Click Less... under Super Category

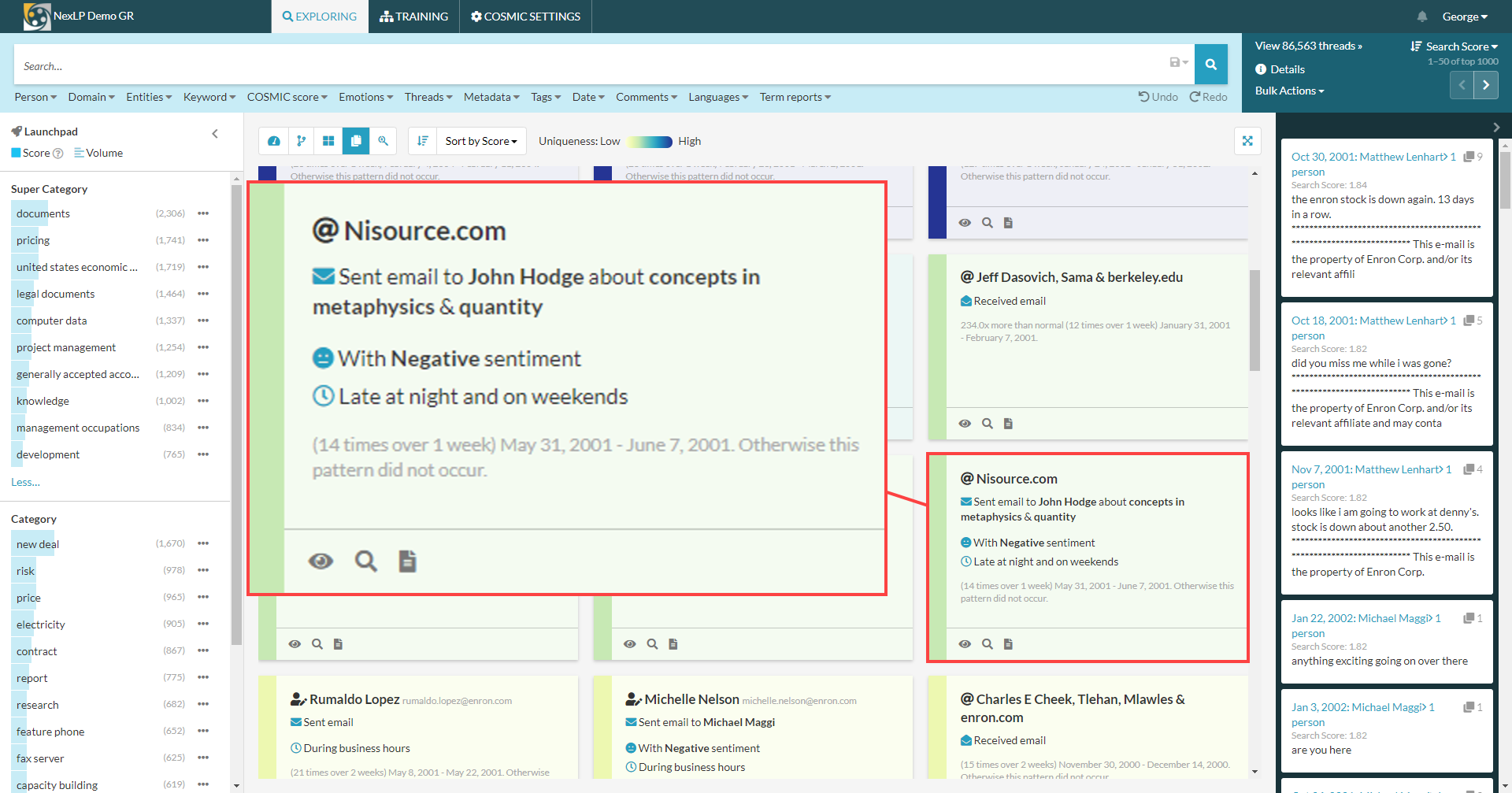pos(25,482)
